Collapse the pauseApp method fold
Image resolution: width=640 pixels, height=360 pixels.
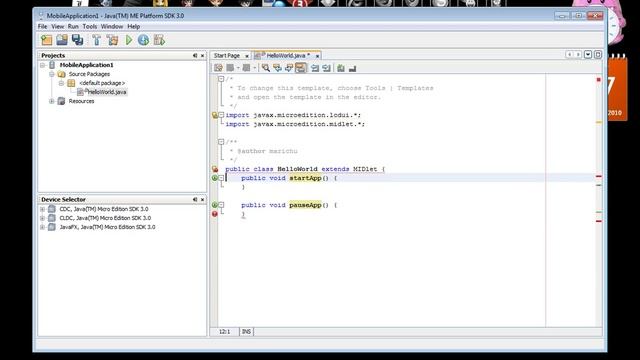coord(221,205)
